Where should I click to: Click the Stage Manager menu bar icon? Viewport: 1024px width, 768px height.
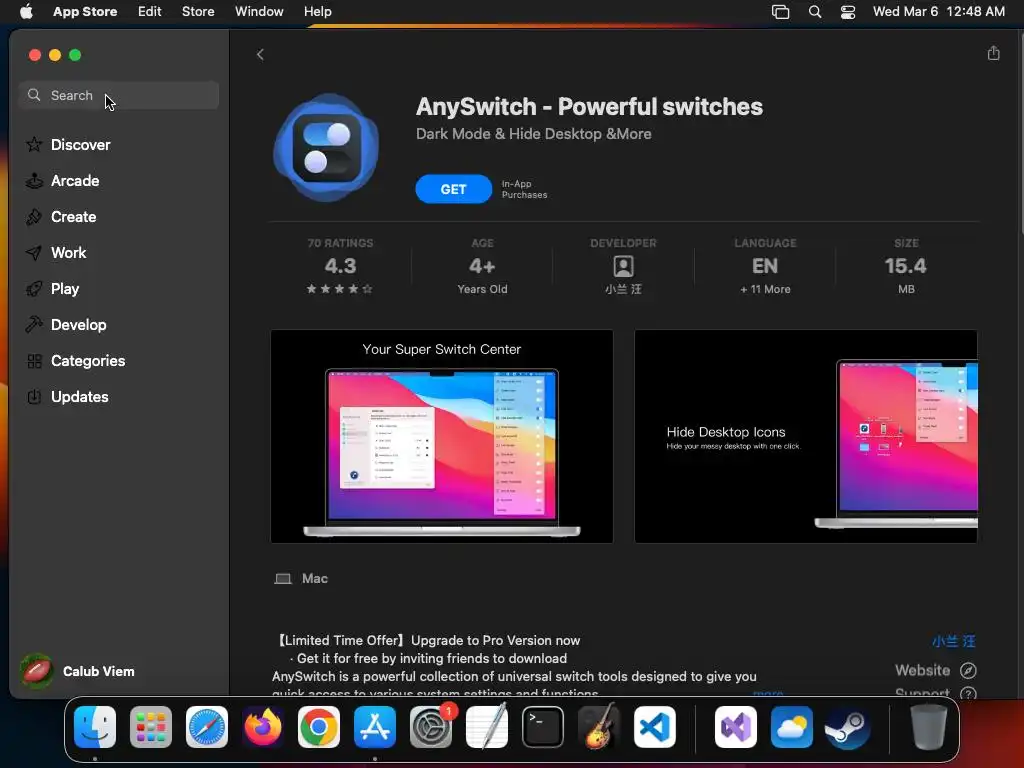780,12
